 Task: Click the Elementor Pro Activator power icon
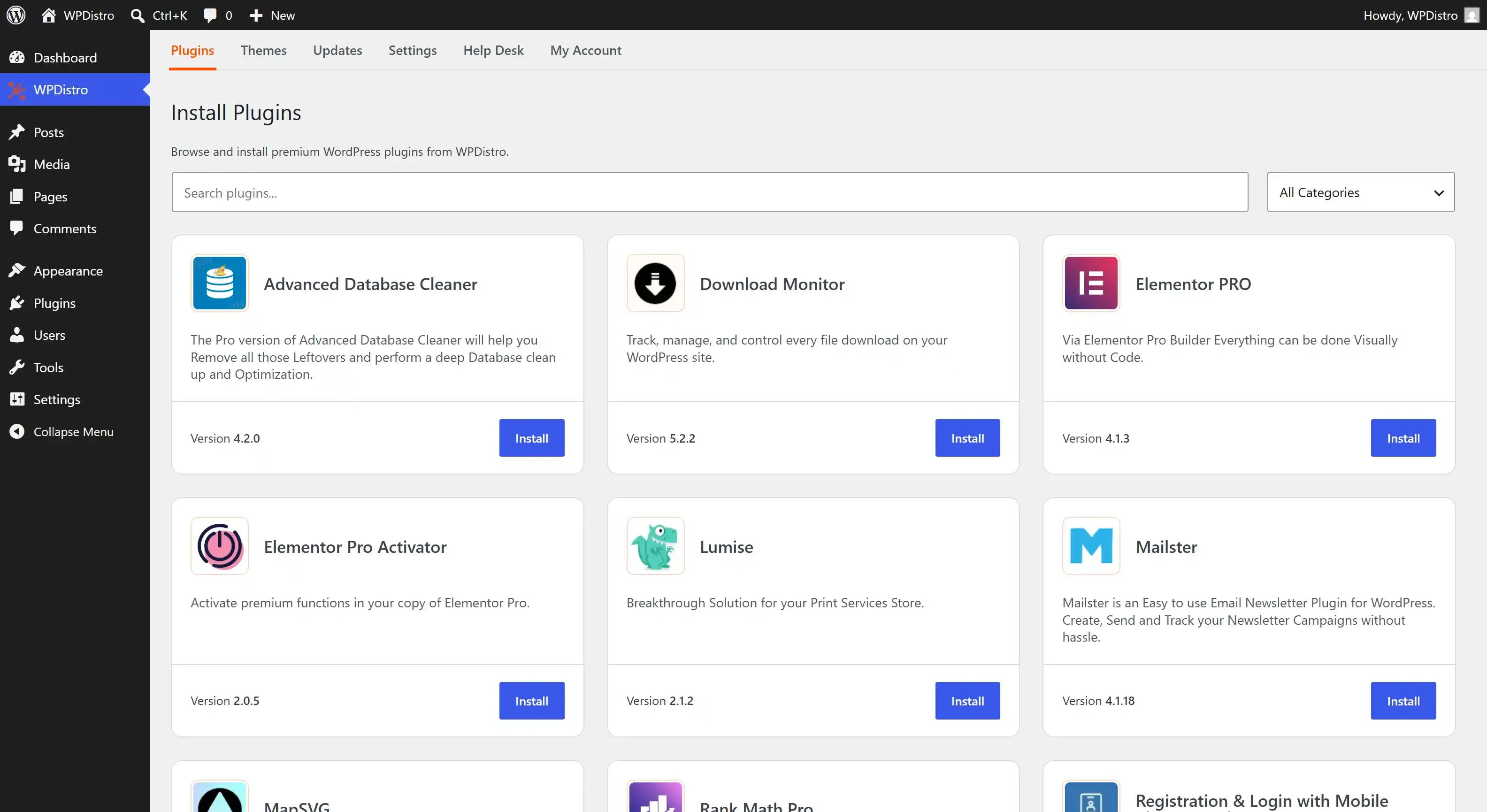219,546
